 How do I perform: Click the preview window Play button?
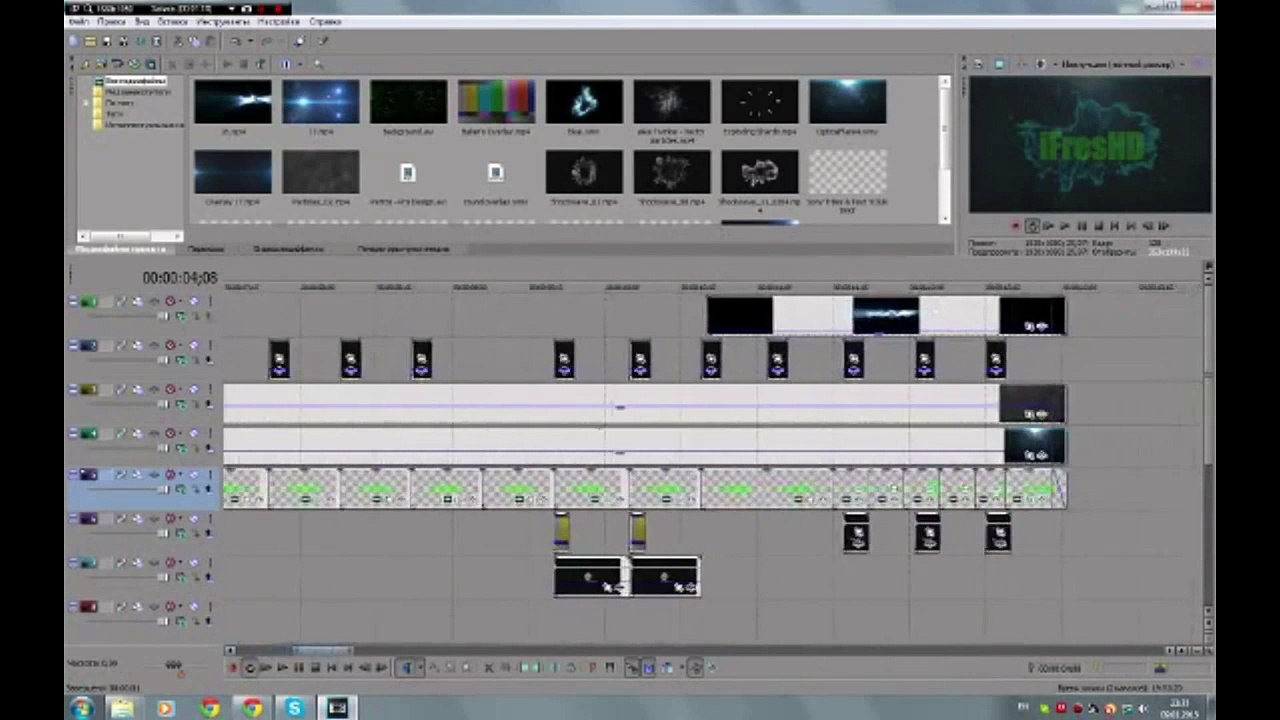click(1065, 226)
